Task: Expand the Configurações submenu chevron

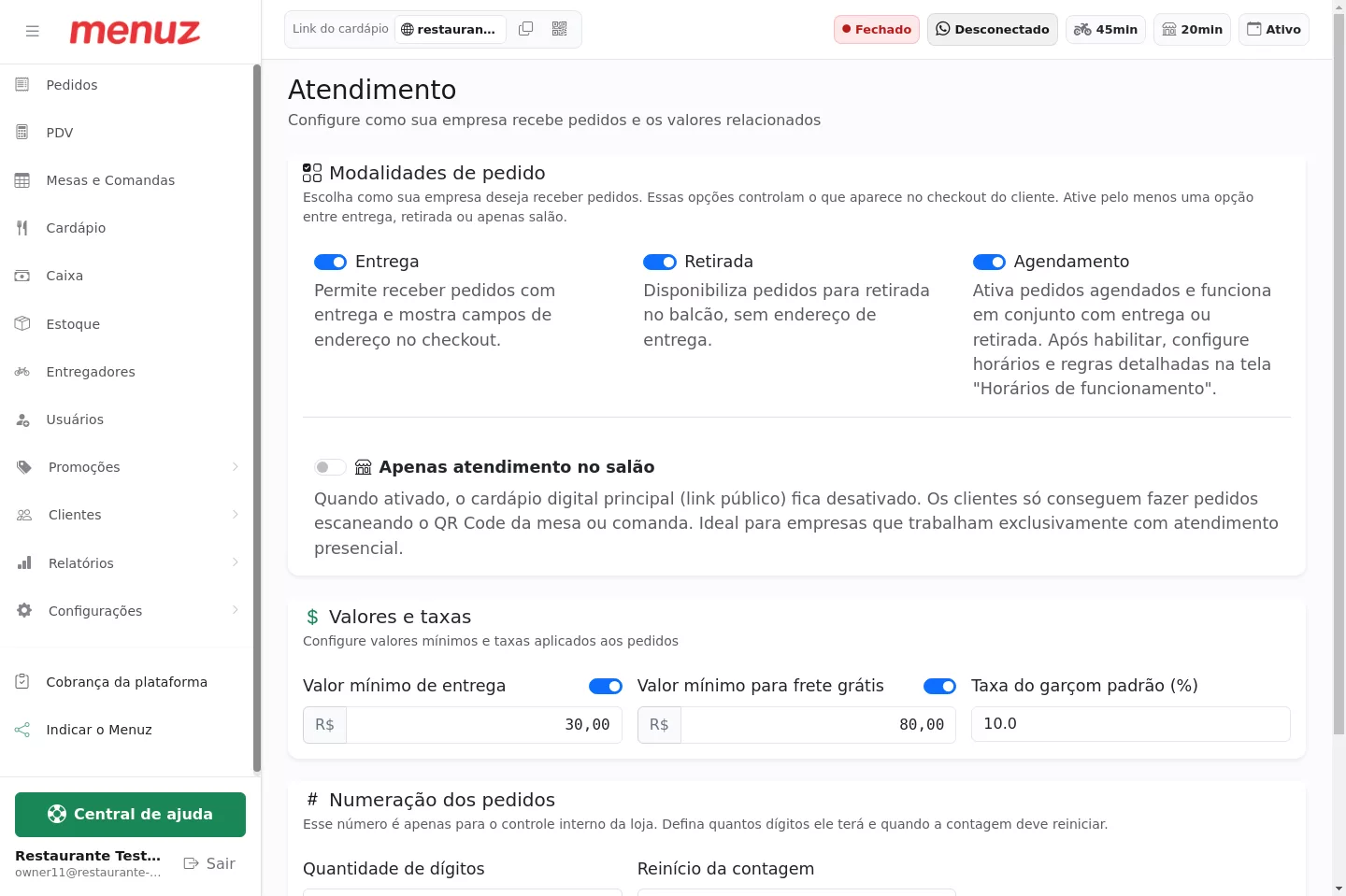Action: tap(235, 610)
